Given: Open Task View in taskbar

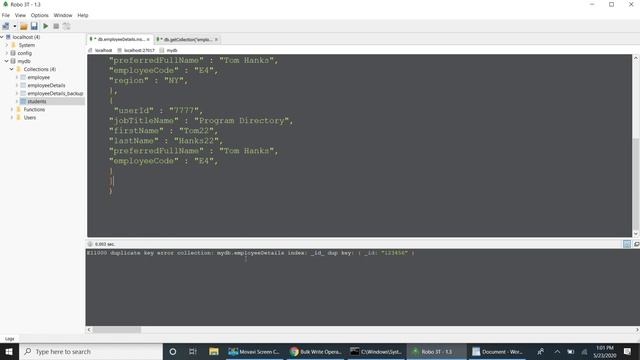Looking at the screenshot, I should (193, 351).
